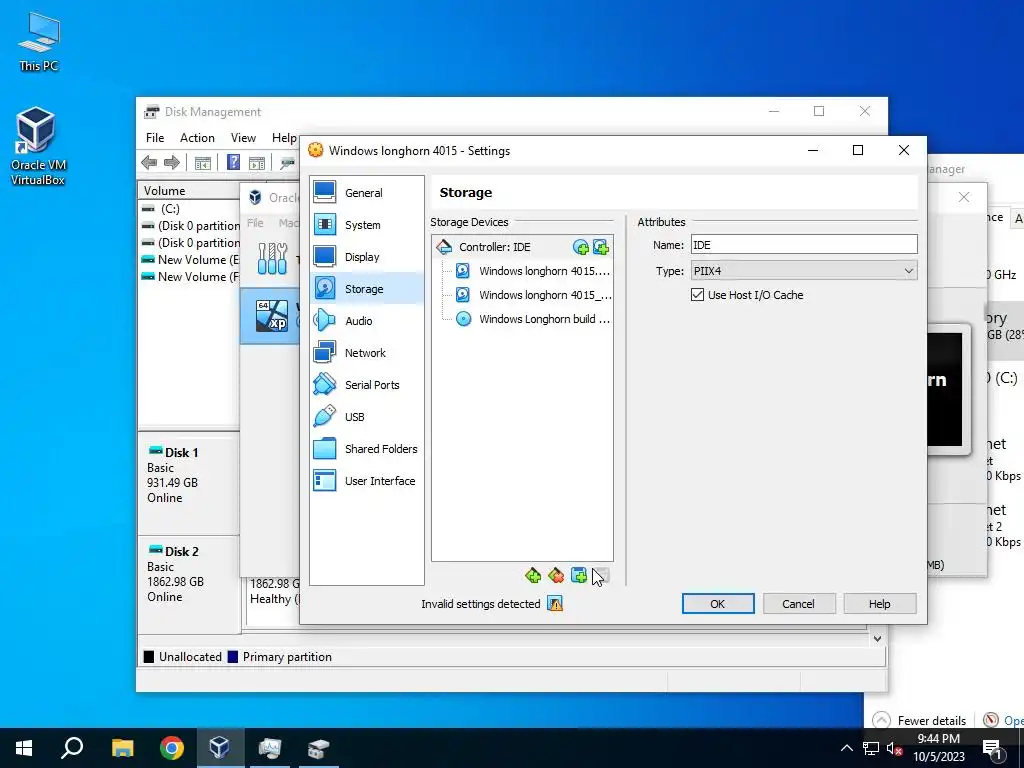Switch to Task Manager in the taskbar
Image resolution: width=1024 pixels, height=768 pixels.
[x=269, y=748]
